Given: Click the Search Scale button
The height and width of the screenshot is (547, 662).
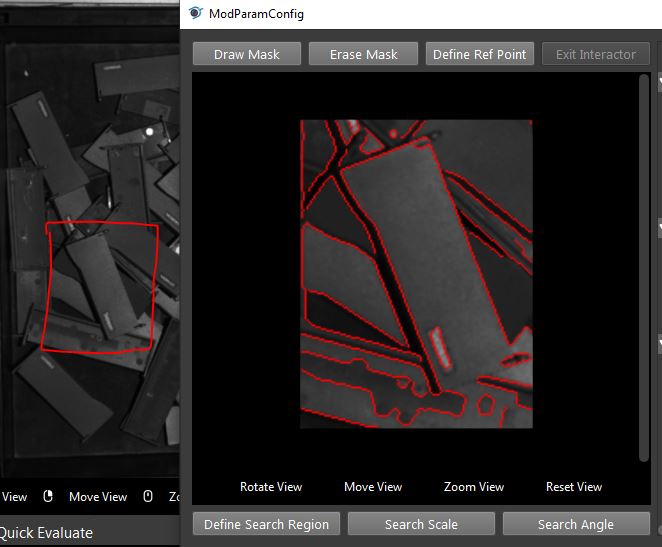Looking at the screenshot, I should [421, 524].
